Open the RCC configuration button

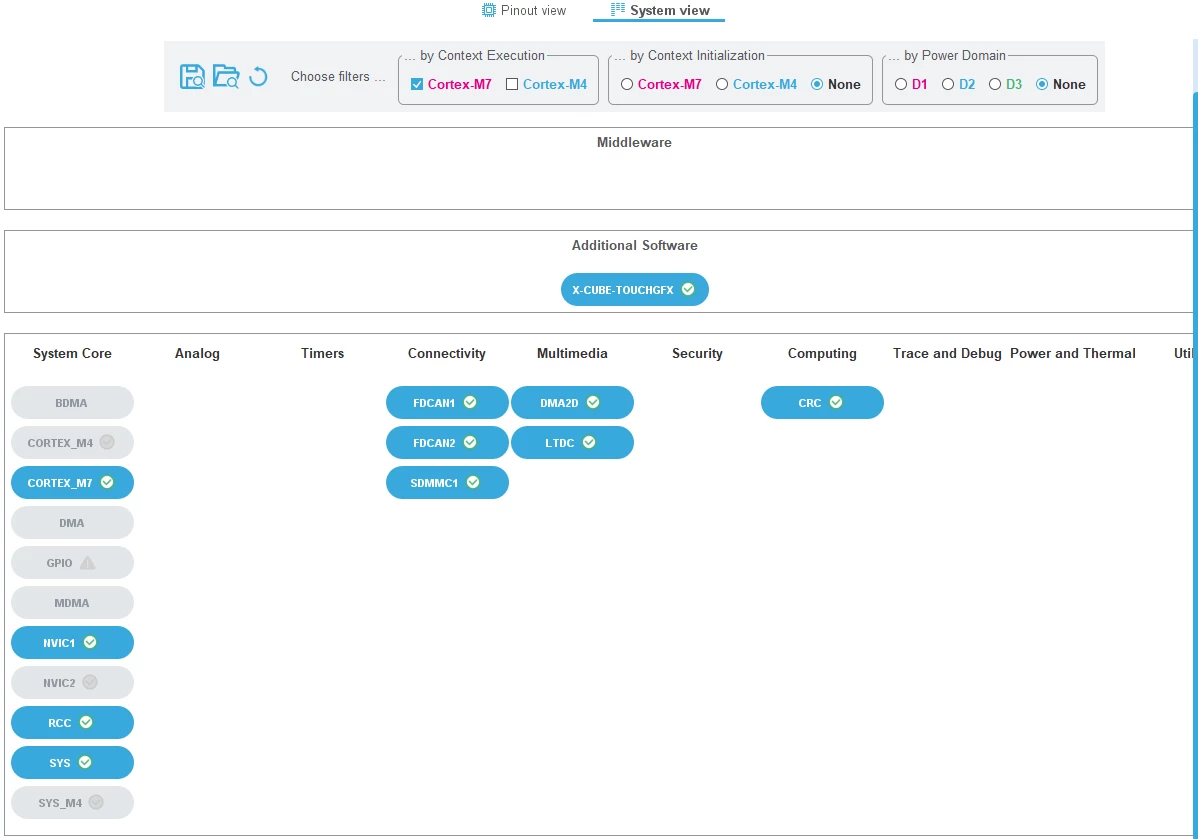click(72, 723)
